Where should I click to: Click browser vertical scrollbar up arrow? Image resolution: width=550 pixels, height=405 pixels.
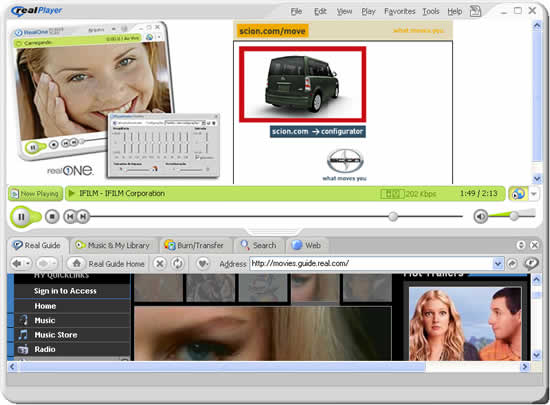pos(536,279)
